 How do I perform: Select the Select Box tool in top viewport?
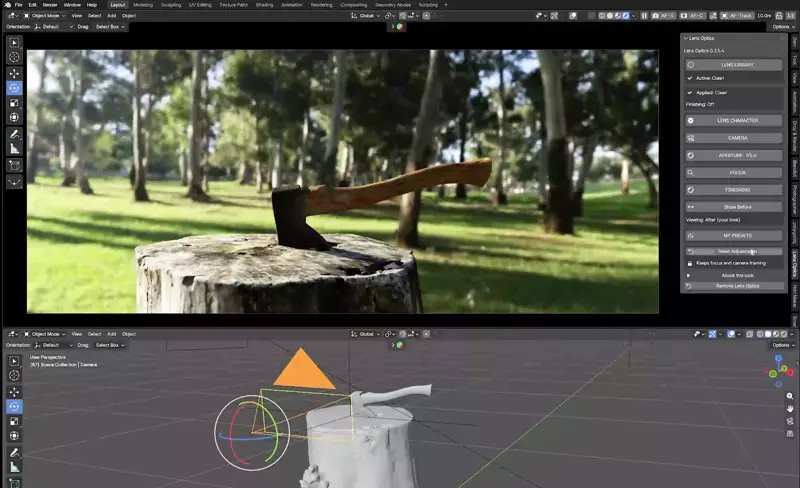14,43
